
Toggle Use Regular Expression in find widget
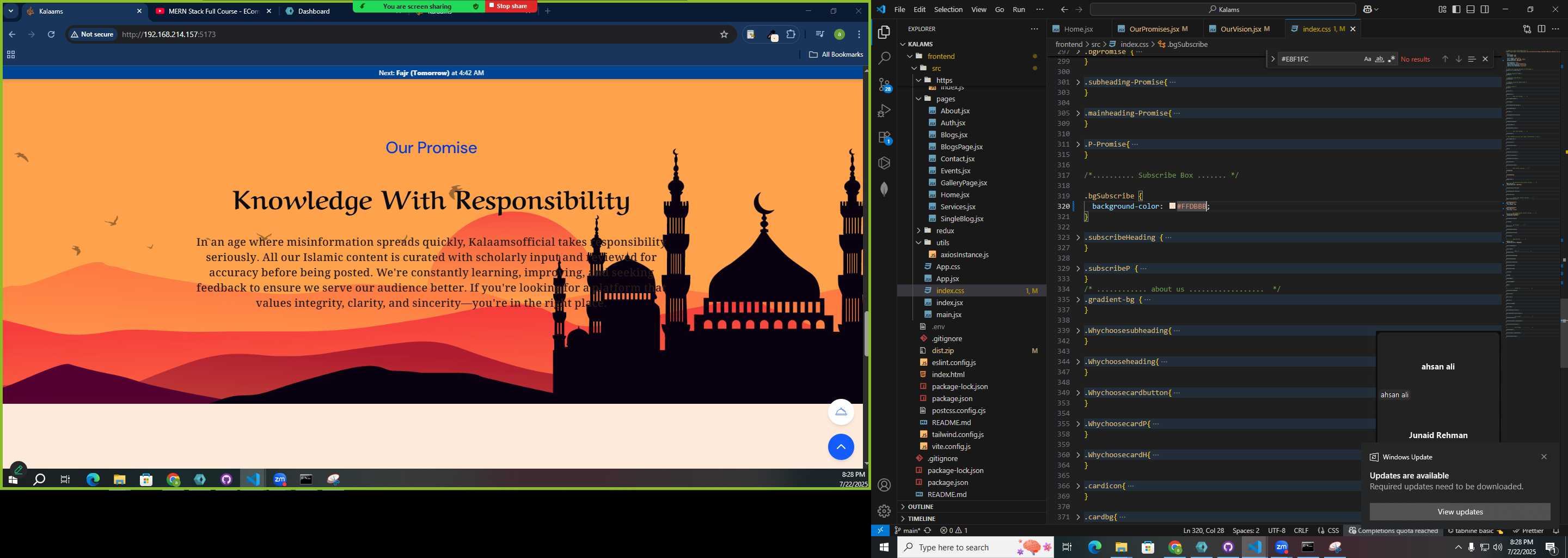point(1392,59)
